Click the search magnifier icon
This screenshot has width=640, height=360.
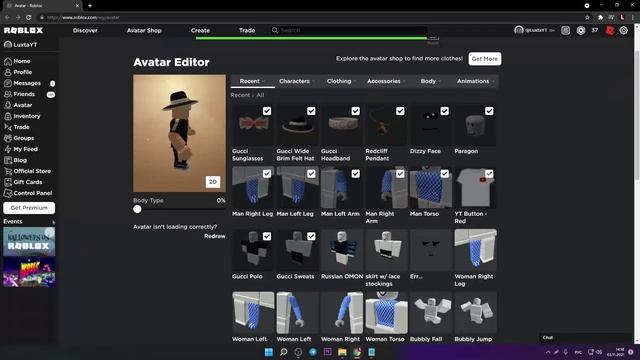point(275,30)
